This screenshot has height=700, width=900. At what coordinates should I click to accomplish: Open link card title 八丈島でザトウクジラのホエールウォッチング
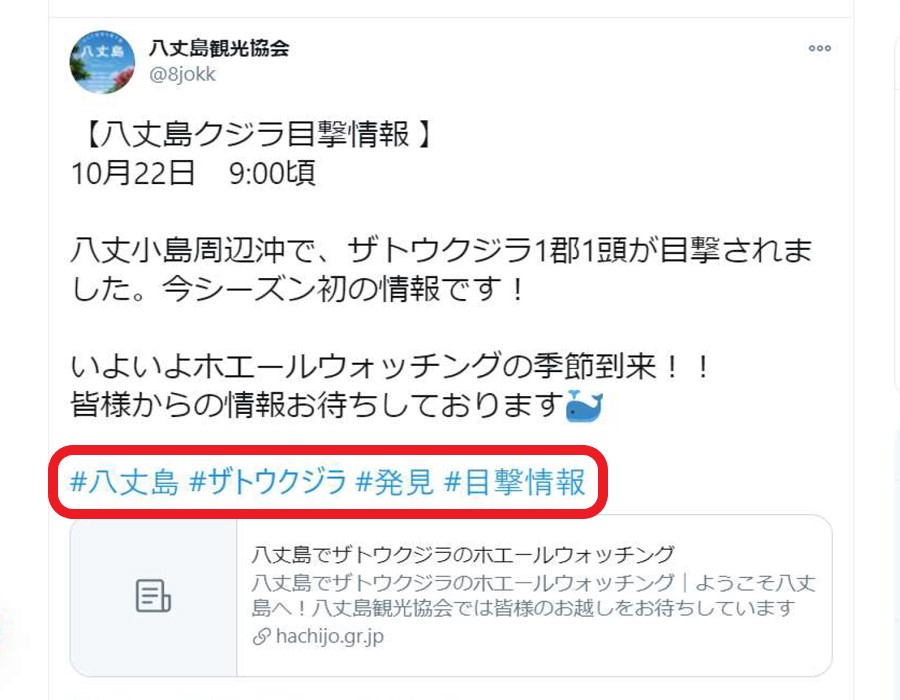click(463, 555)
